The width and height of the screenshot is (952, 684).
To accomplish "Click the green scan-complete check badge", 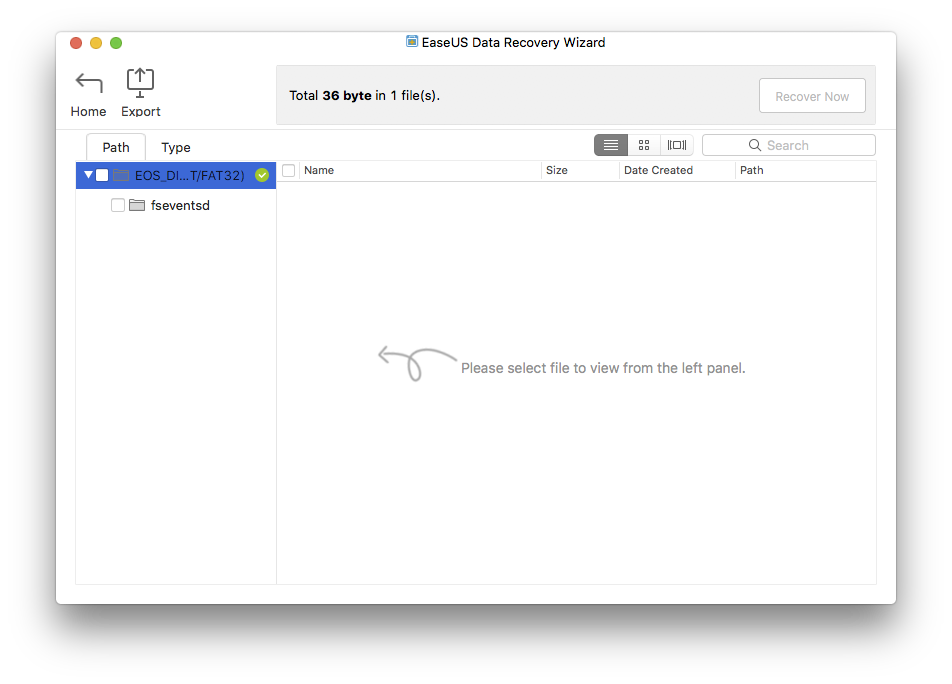I will point(262,175).
